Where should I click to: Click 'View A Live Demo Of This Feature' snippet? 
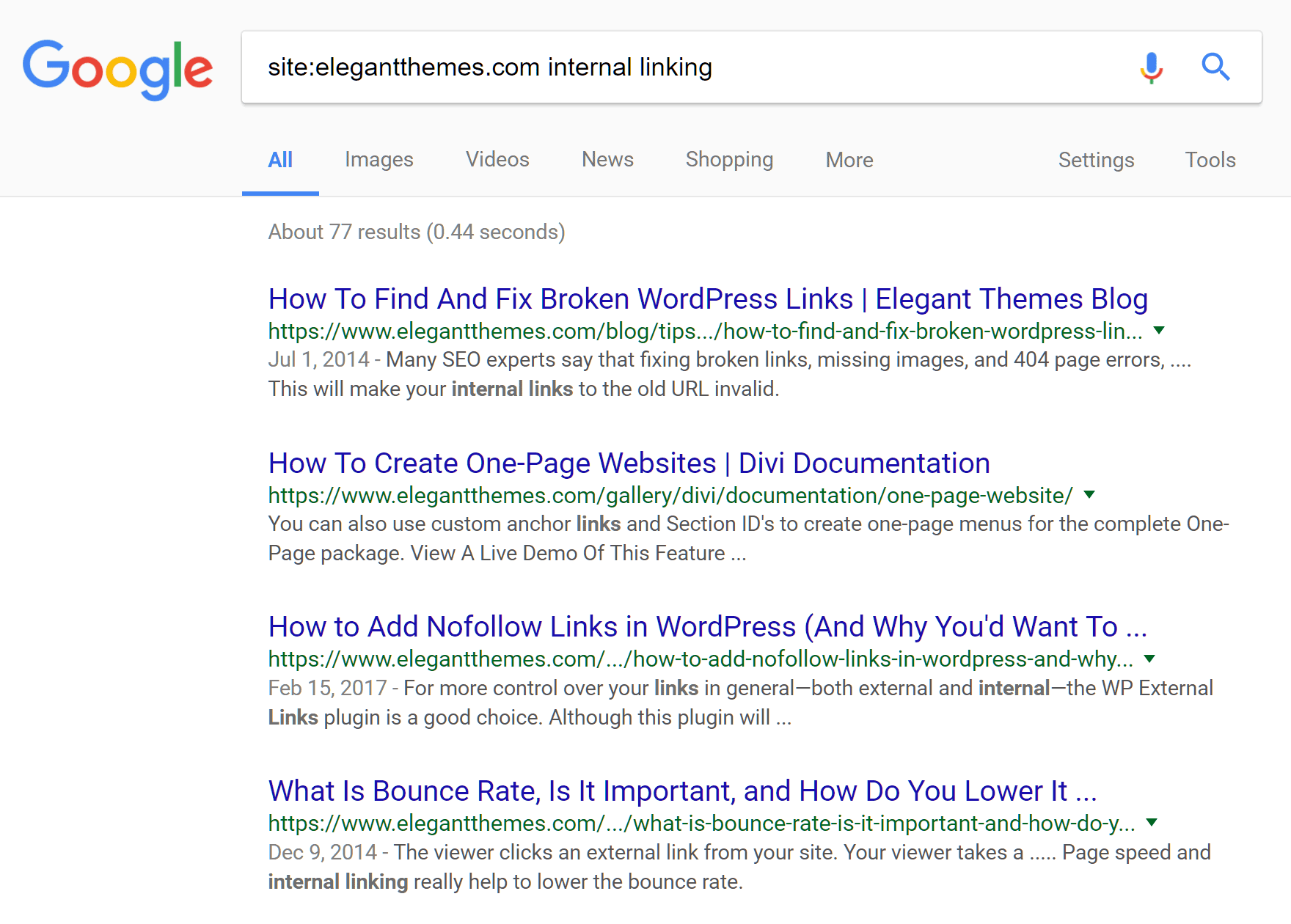pos(568,553)
